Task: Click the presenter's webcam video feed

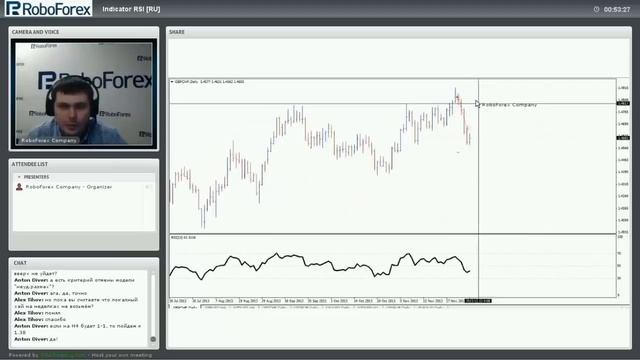Action: [84, 94]
